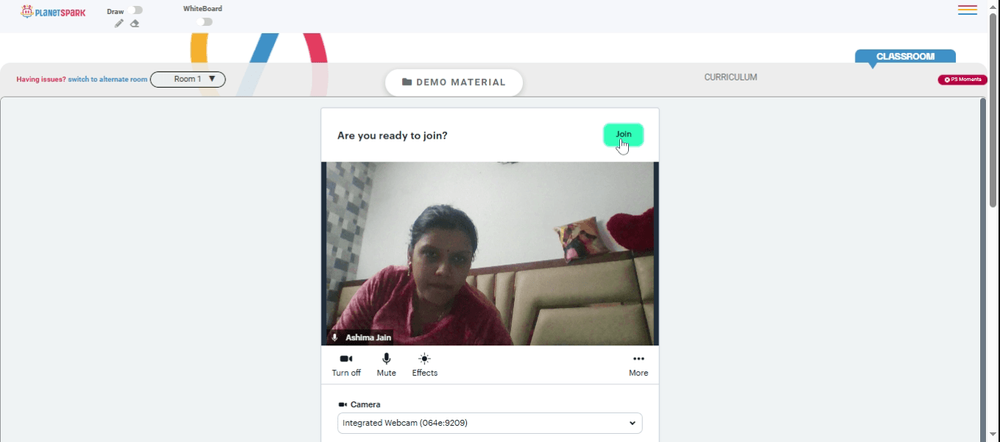Click the Join button
This screenshot has width=1000, height=442.
623,135
